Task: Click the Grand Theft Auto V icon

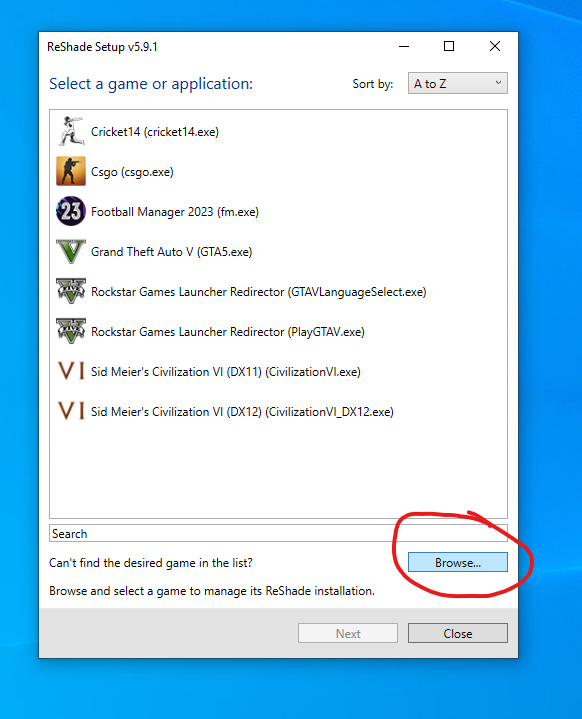Action: coord(71,251)
